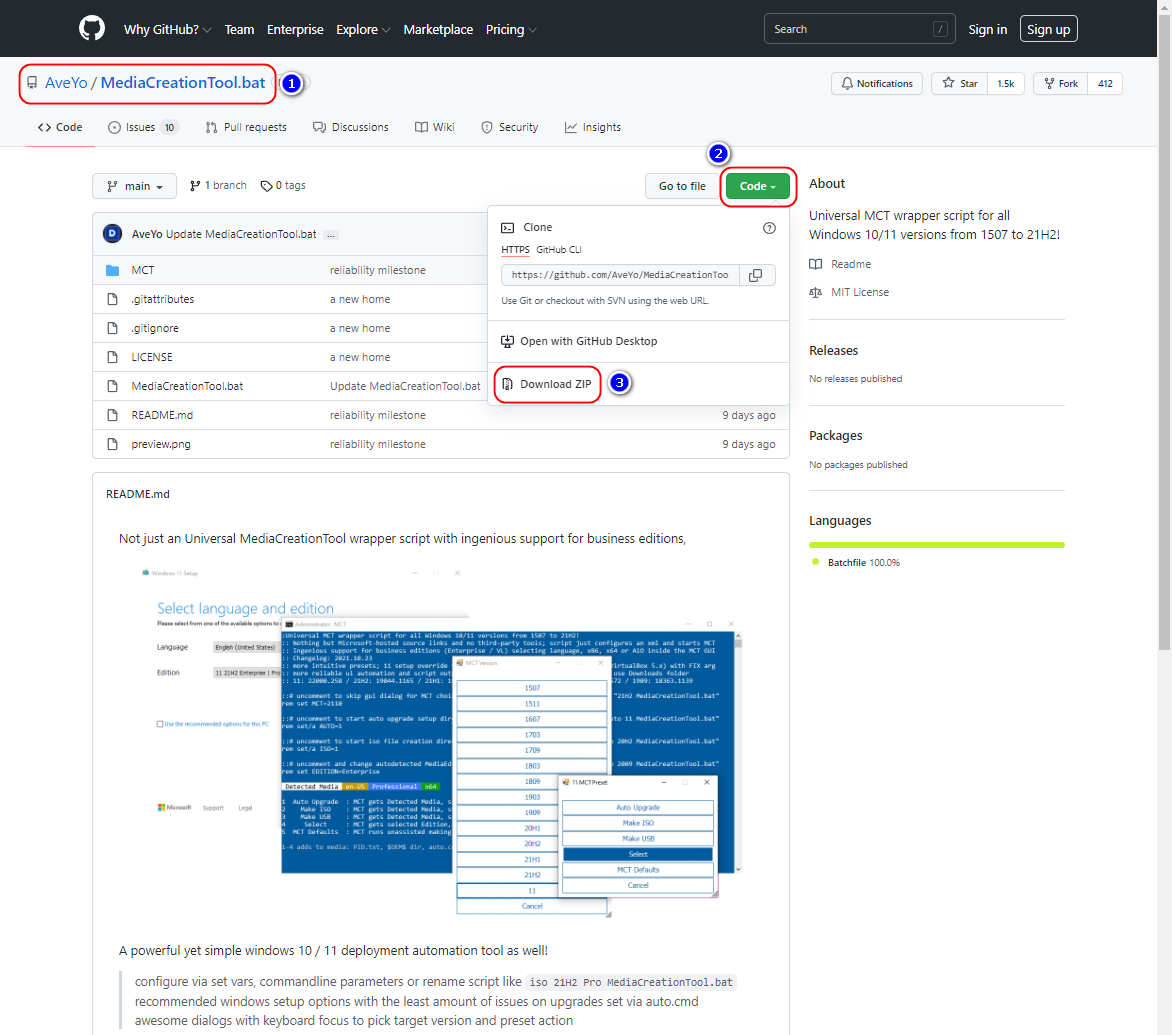Open the preview.png file

161,445
